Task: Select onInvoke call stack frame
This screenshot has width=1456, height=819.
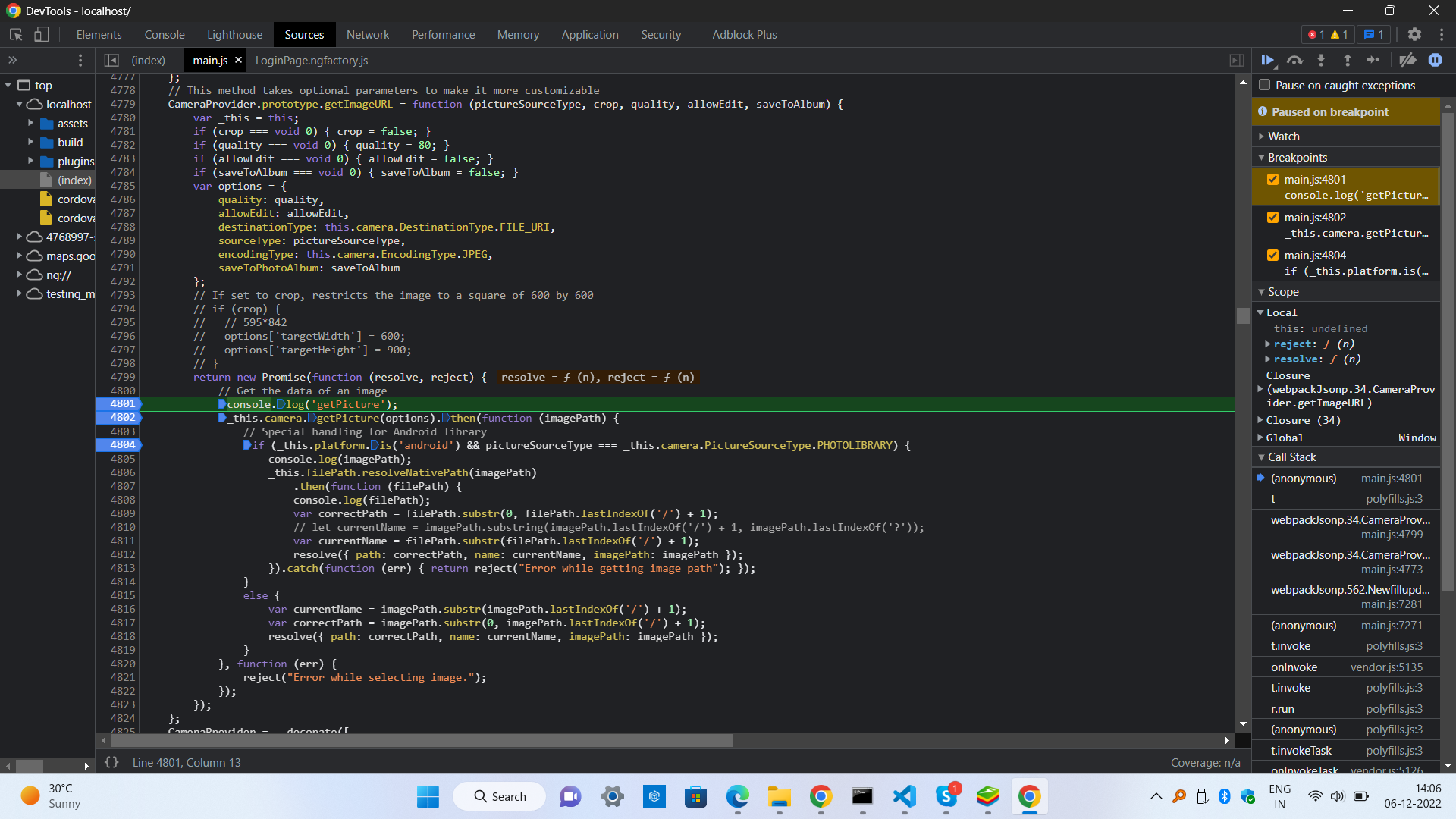Action: [x=1294, y=667]
